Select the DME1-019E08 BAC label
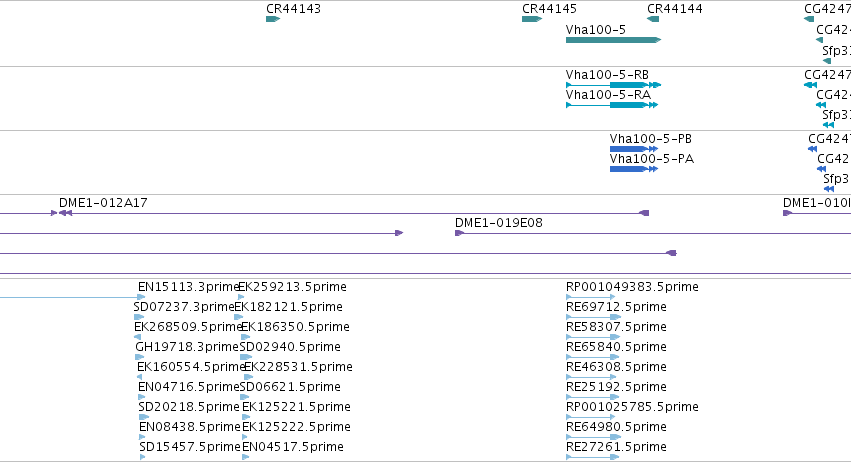Screen dimensions: 851x462 [499, 223]
